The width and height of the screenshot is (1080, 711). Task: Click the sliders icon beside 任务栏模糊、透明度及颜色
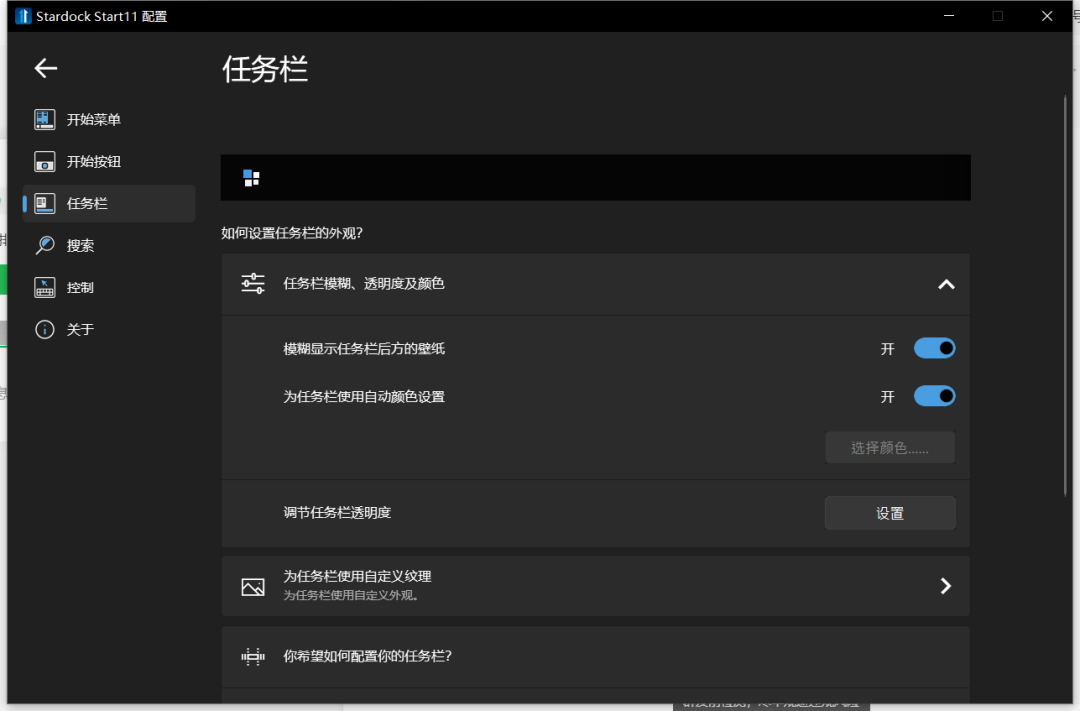point(253,284)
